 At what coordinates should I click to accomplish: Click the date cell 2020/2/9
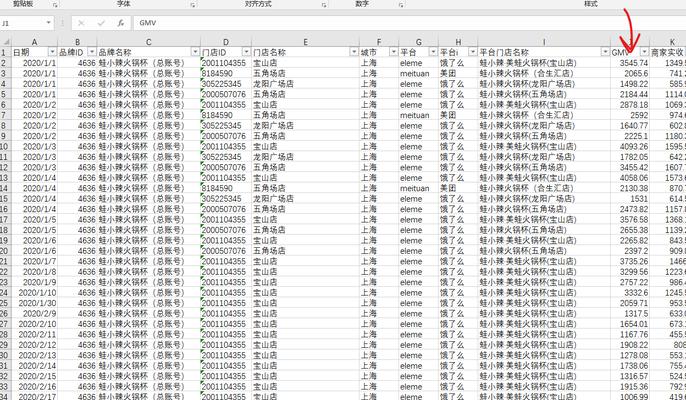click(x=39, y=313)
